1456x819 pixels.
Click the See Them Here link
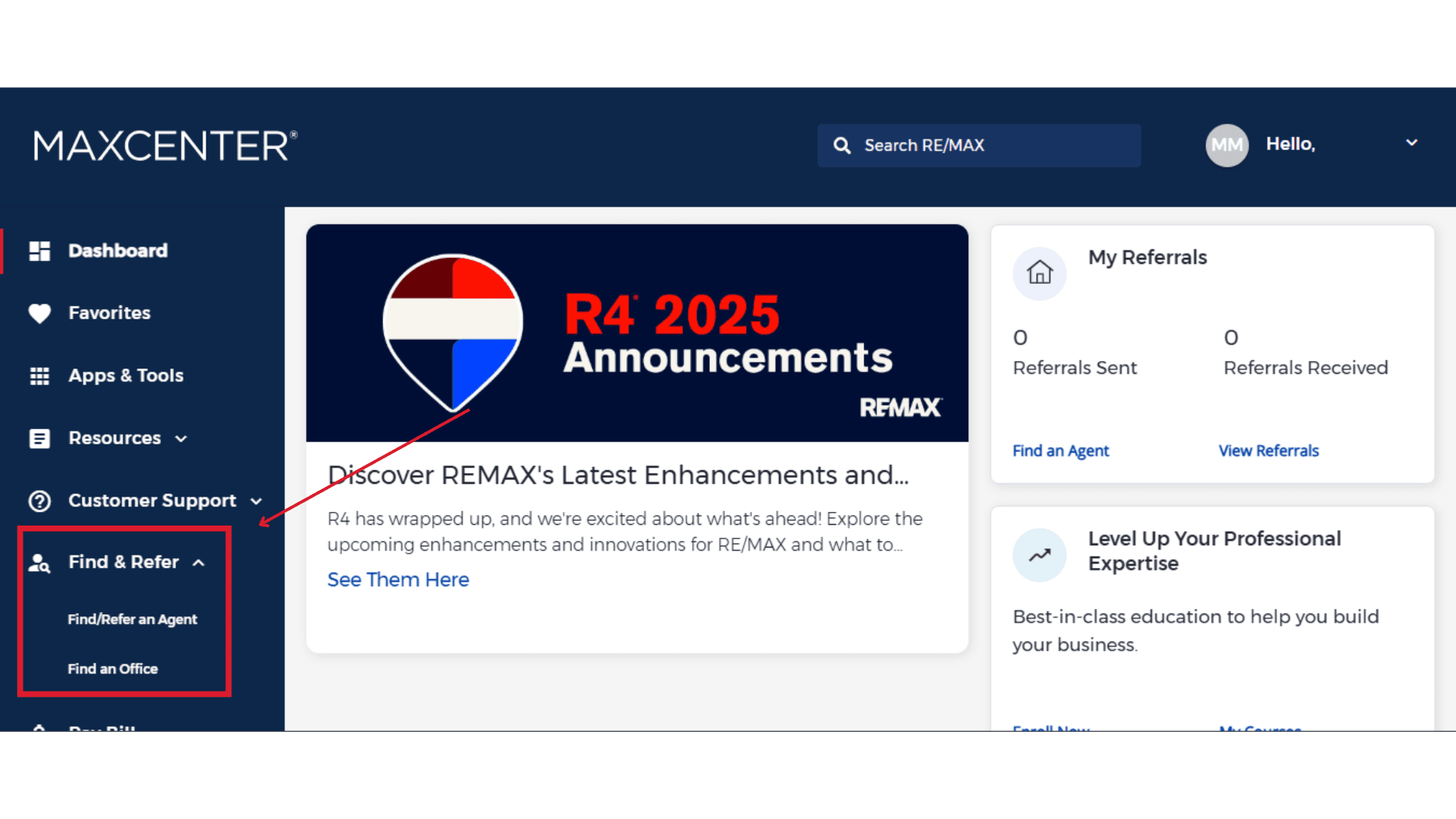[398, 580]
